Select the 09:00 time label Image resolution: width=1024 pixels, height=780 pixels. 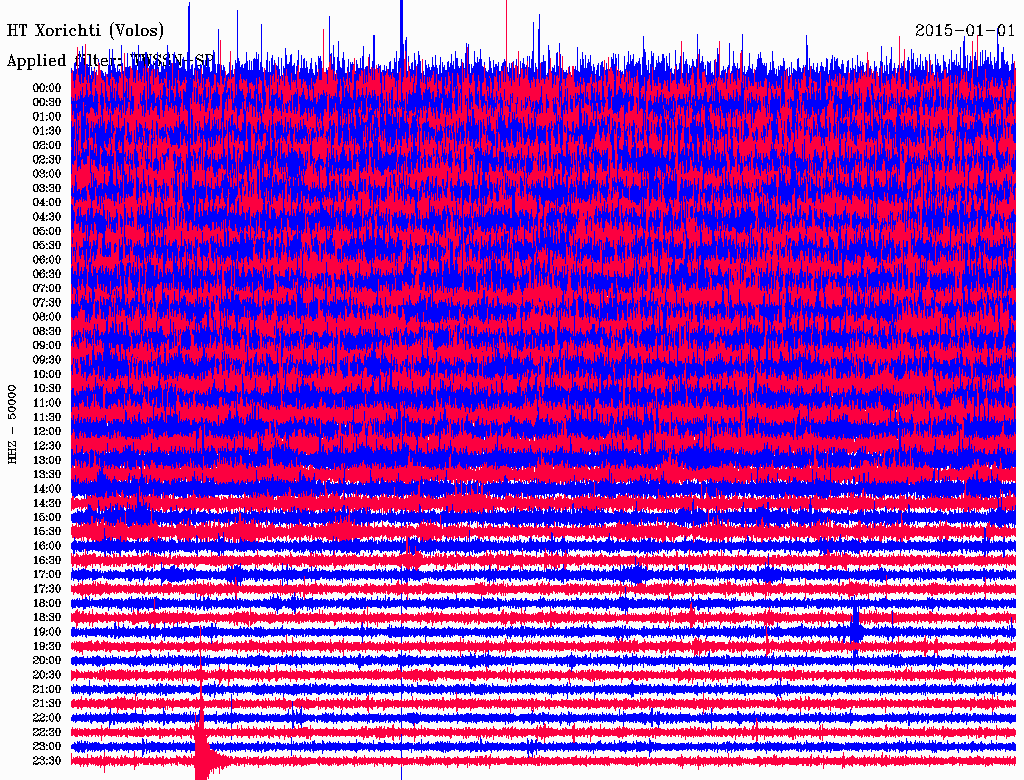(x=47, y=346)
